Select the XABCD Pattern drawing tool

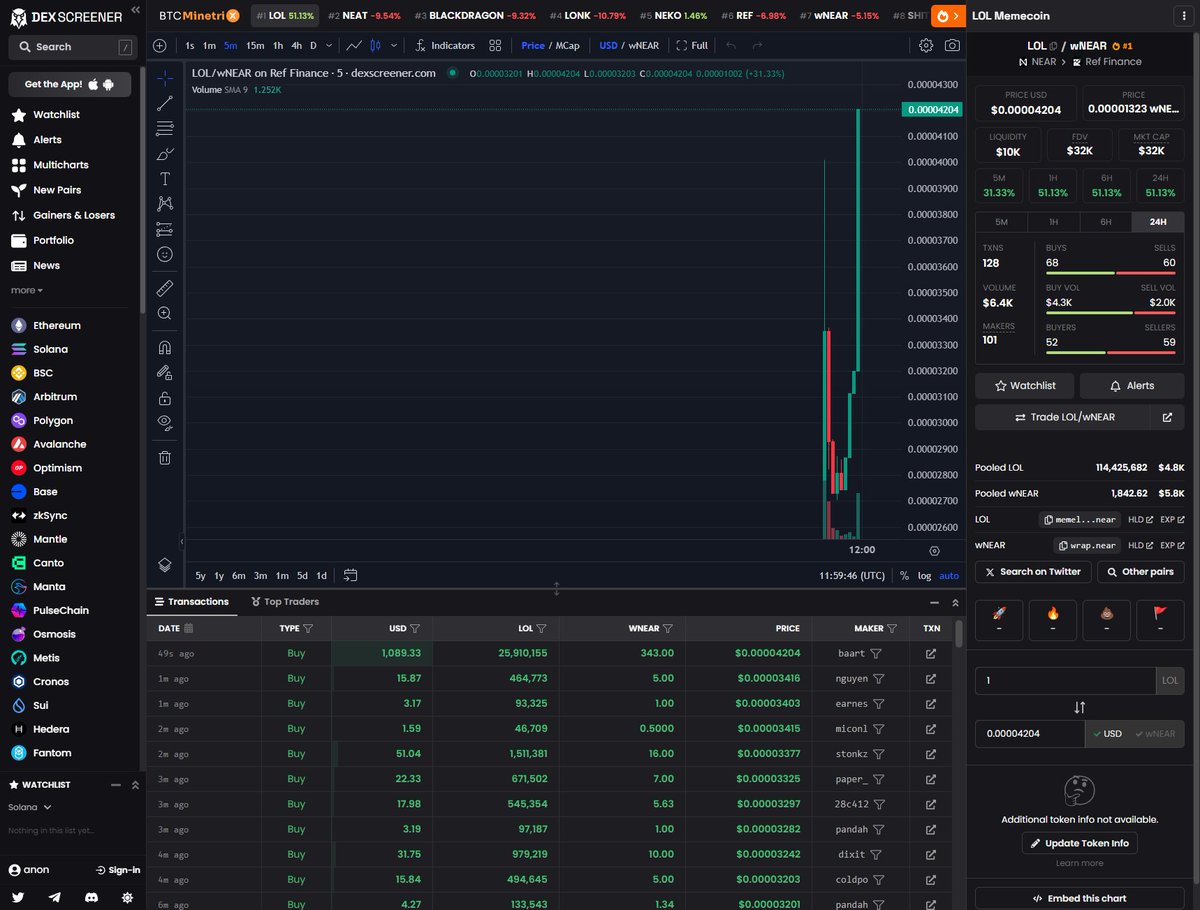(165, 204)
